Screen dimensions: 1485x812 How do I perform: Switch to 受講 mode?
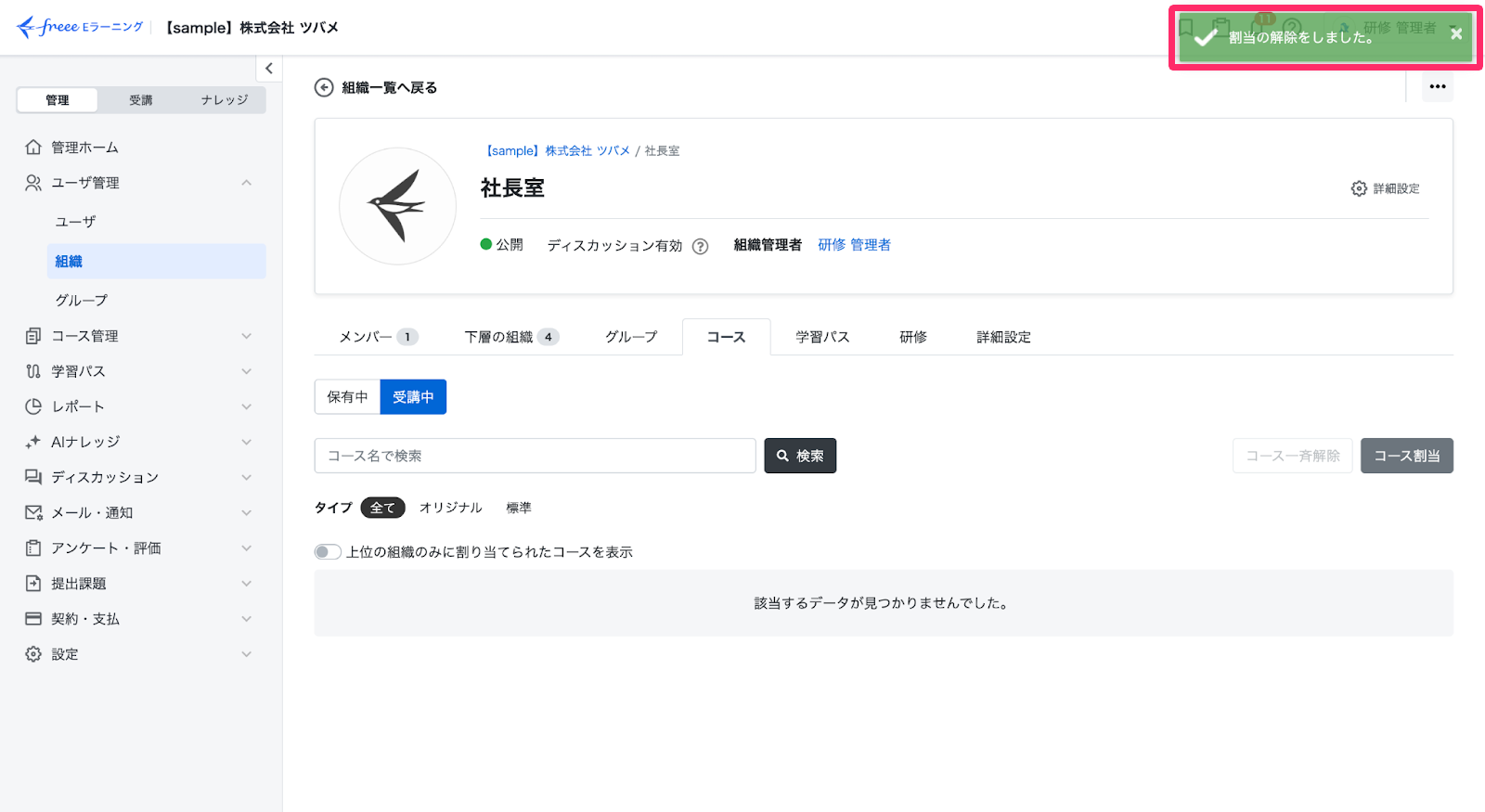point(141,100)
